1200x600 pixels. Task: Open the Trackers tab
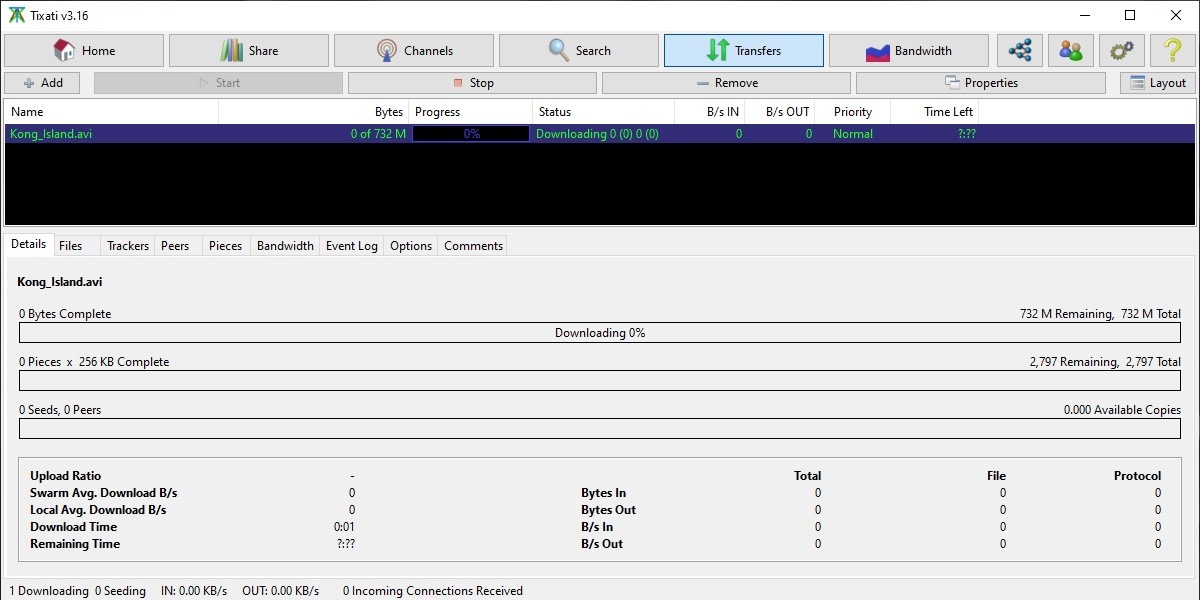[x=127, y=245]
